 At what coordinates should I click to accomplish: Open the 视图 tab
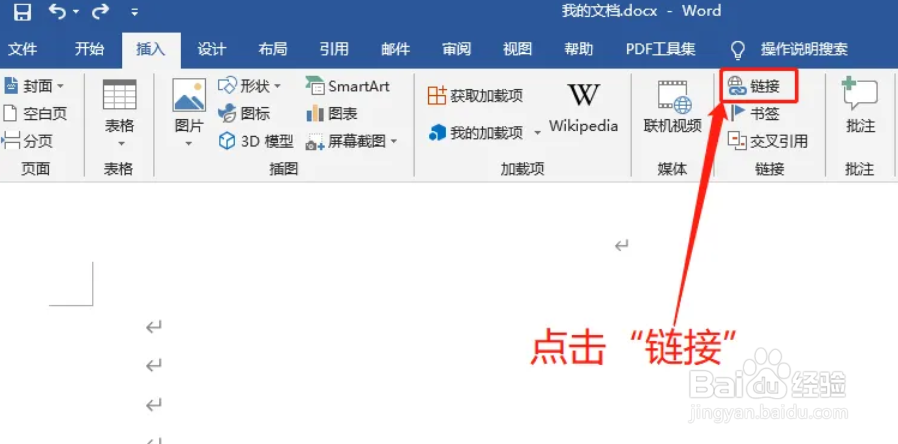tap(518, 49)
